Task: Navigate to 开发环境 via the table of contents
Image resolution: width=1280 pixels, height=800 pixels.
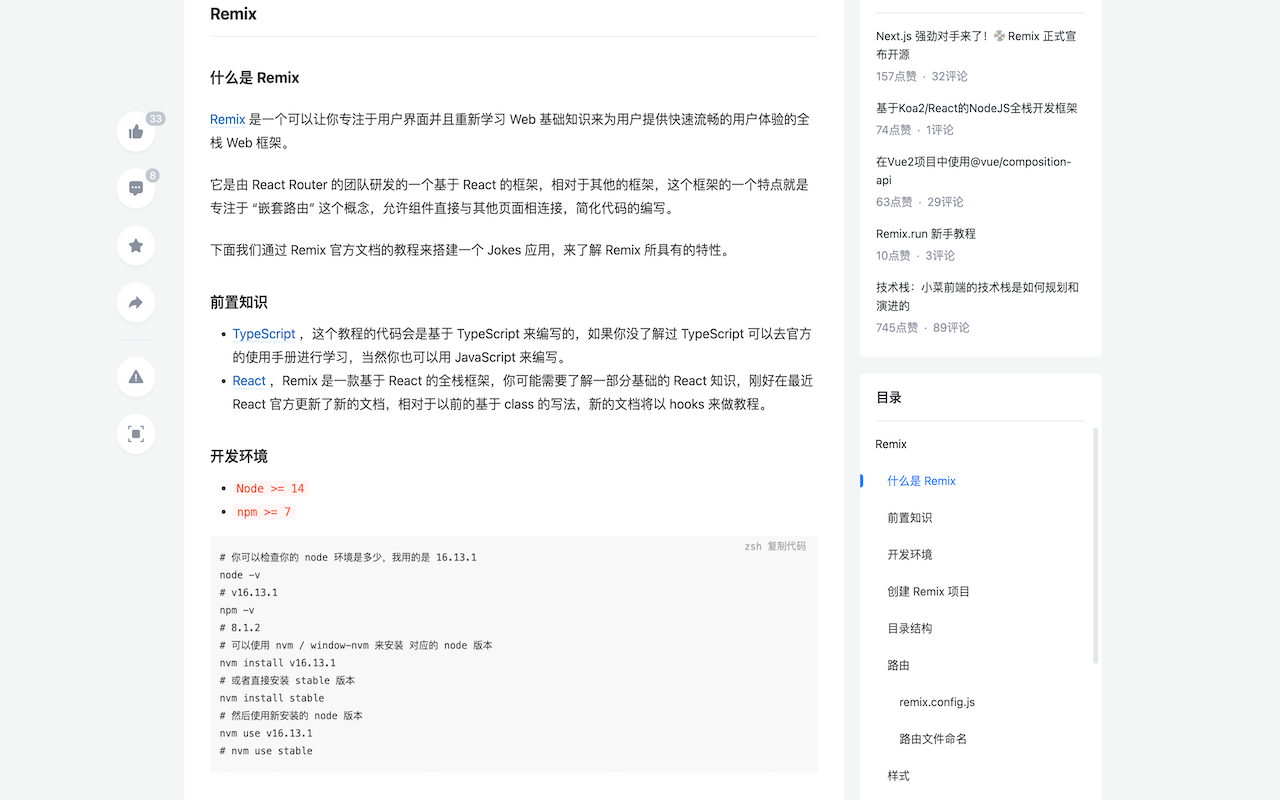Action: 912,554
